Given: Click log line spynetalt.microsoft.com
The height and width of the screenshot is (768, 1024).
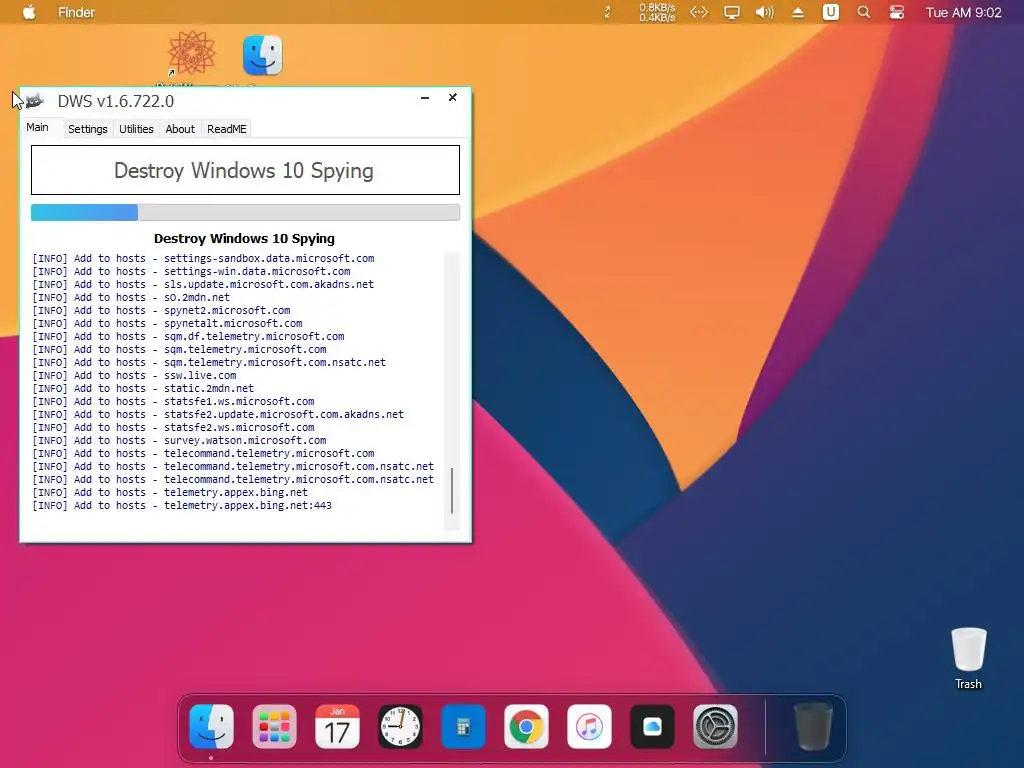Looking at the screenshot, I should point(167,323).
